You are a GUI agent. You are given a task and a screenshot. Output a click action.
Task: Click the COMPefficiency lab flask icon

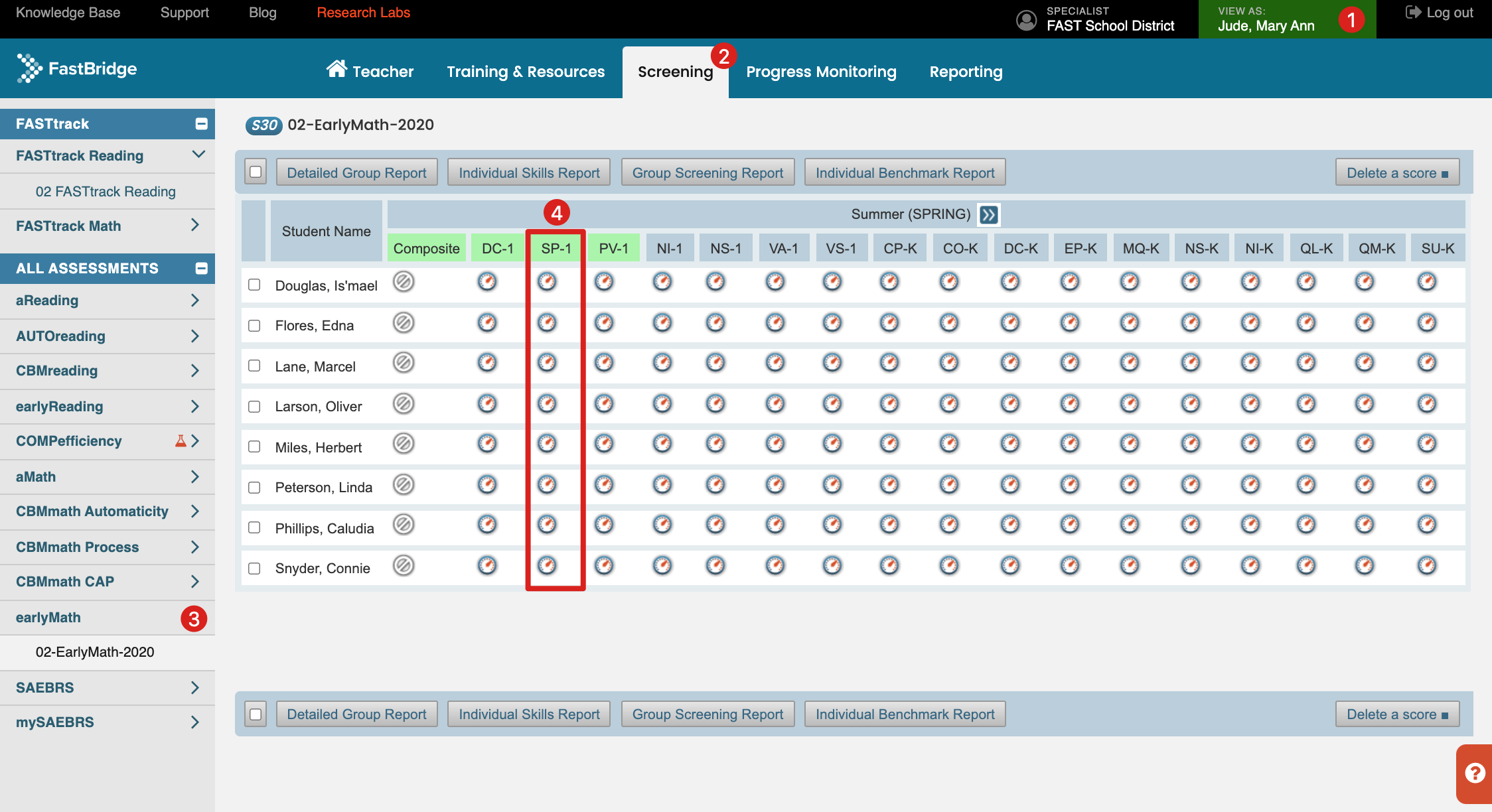[181, 440]
